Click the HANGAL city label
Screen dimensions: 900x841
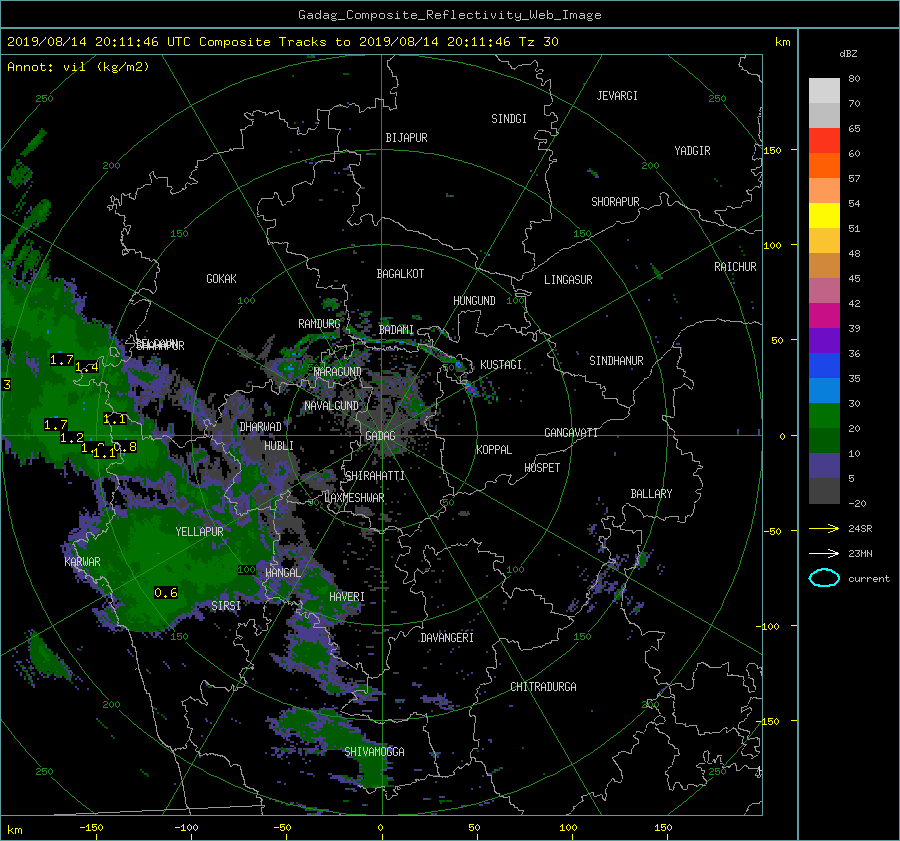pos(282,573)
